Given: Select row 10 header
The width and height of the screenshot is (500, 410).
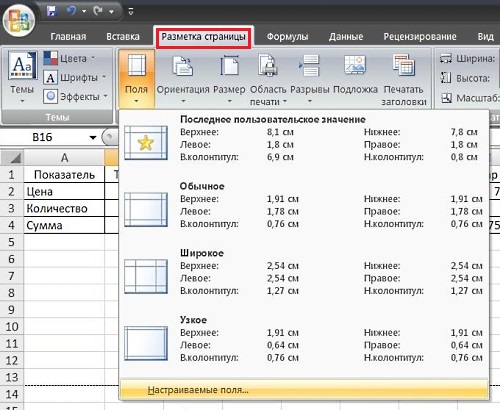Looking at the screenshot, I should [12, 327].
